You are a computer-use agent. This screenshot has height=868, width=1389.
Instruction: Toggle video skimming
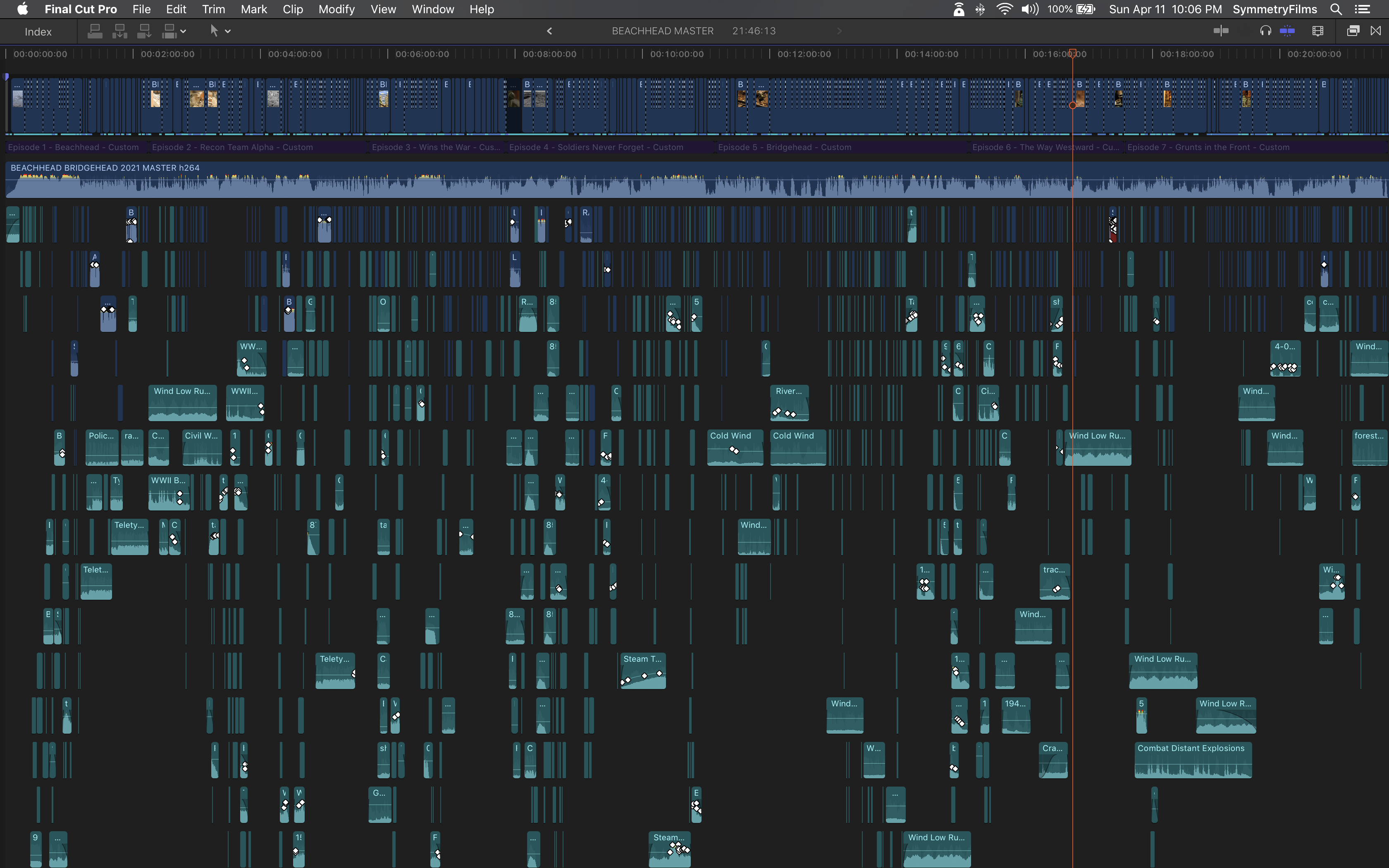(x=1221, y=31)
